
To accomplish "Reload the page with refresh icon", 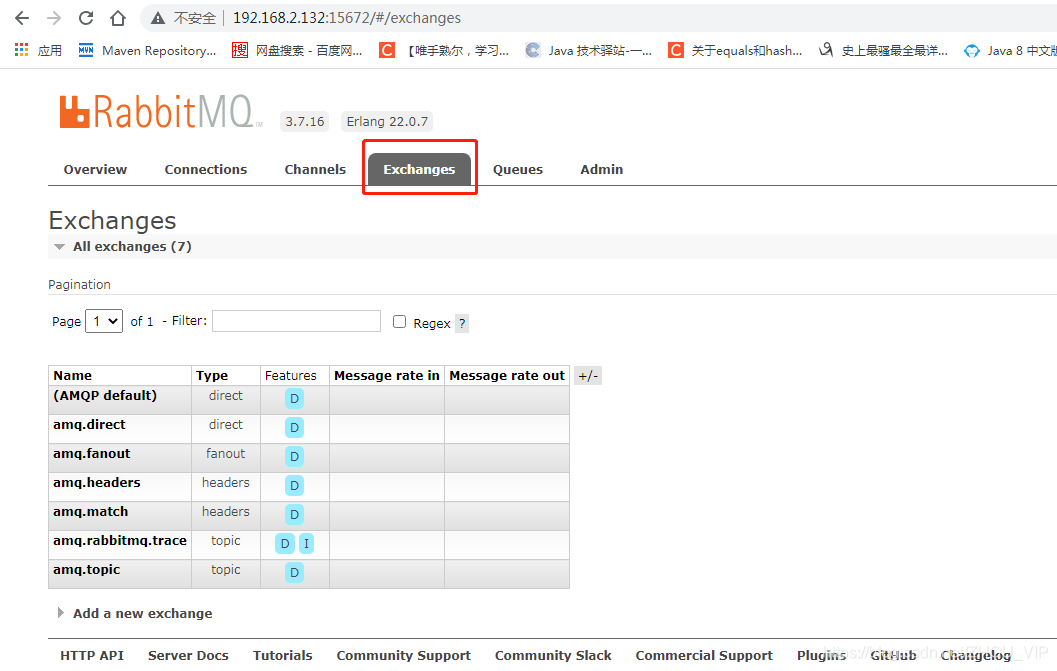I will tap(86, 18).
